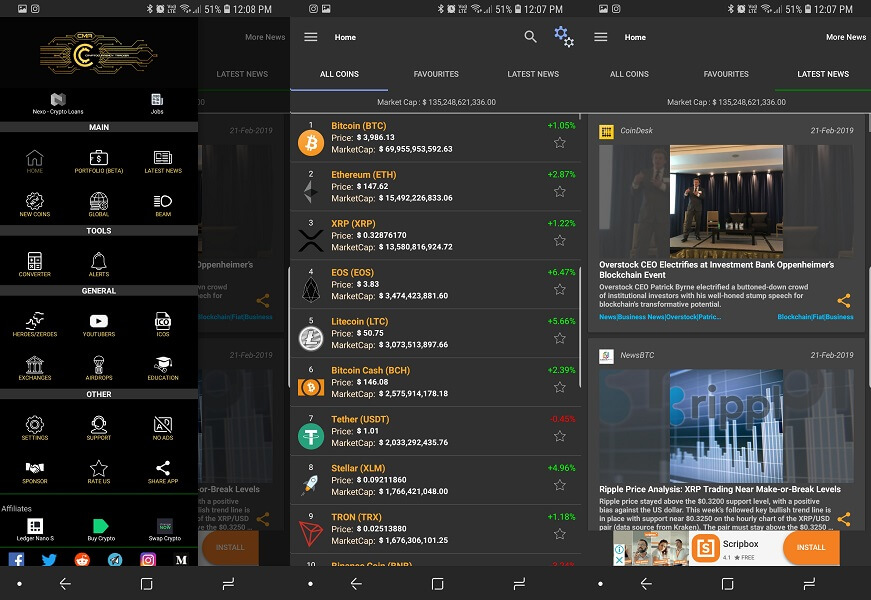This screenshot has height=600, width=871.
Task: Click the search magnifier icon
Action: click(x=531, y=37)
